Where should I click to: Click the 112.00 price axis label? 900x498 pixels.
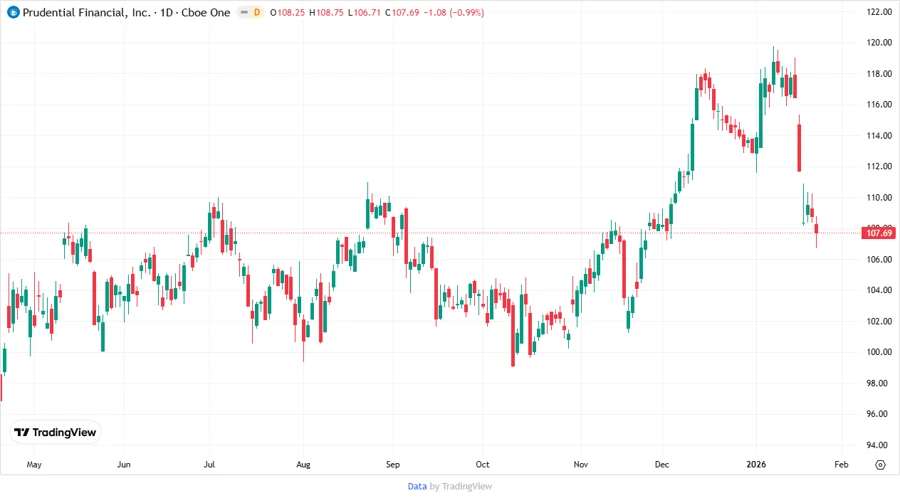(879, 166)
